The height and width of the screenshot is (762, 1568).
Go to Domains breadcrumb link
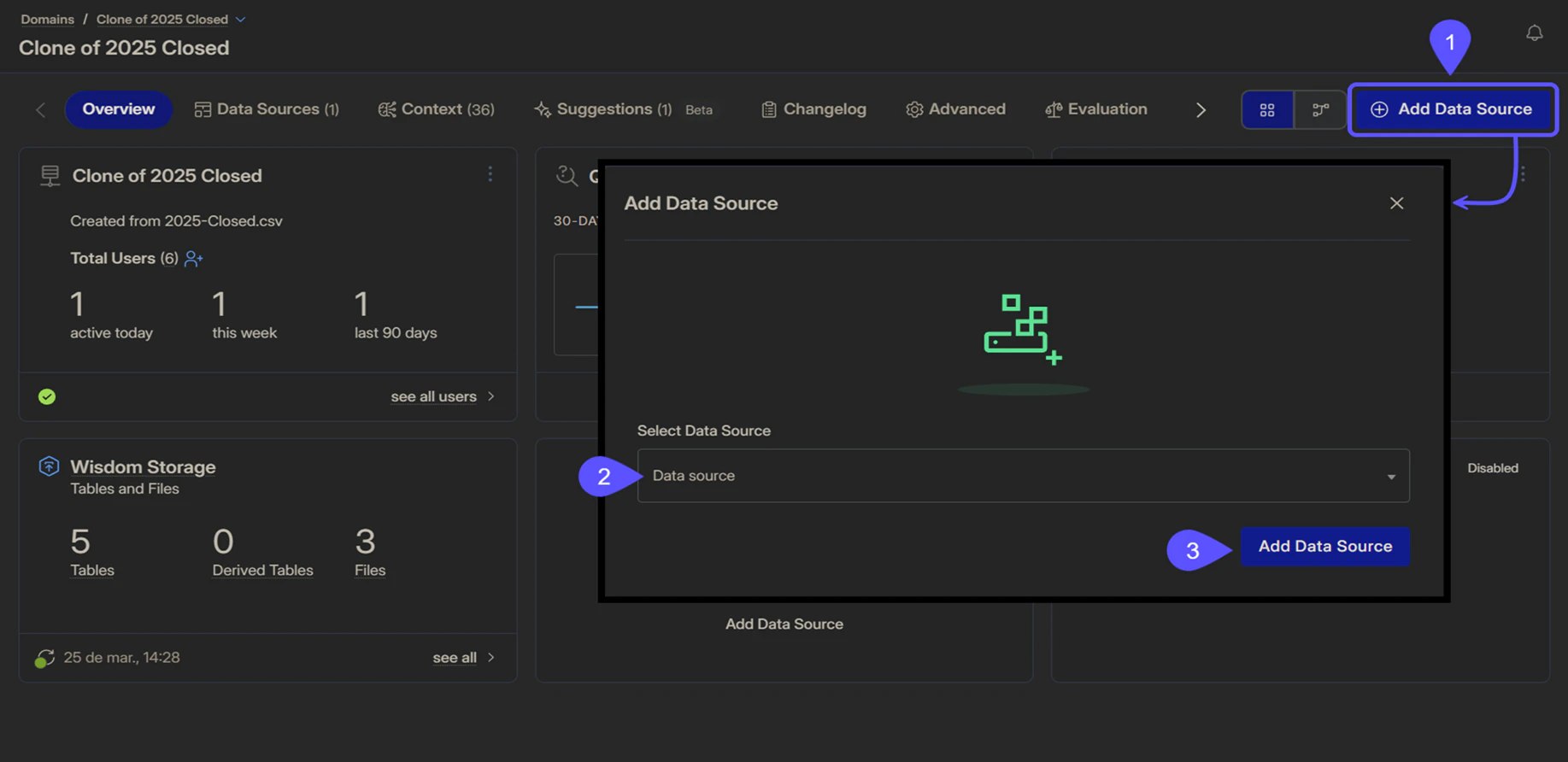(x=47, y=20)
